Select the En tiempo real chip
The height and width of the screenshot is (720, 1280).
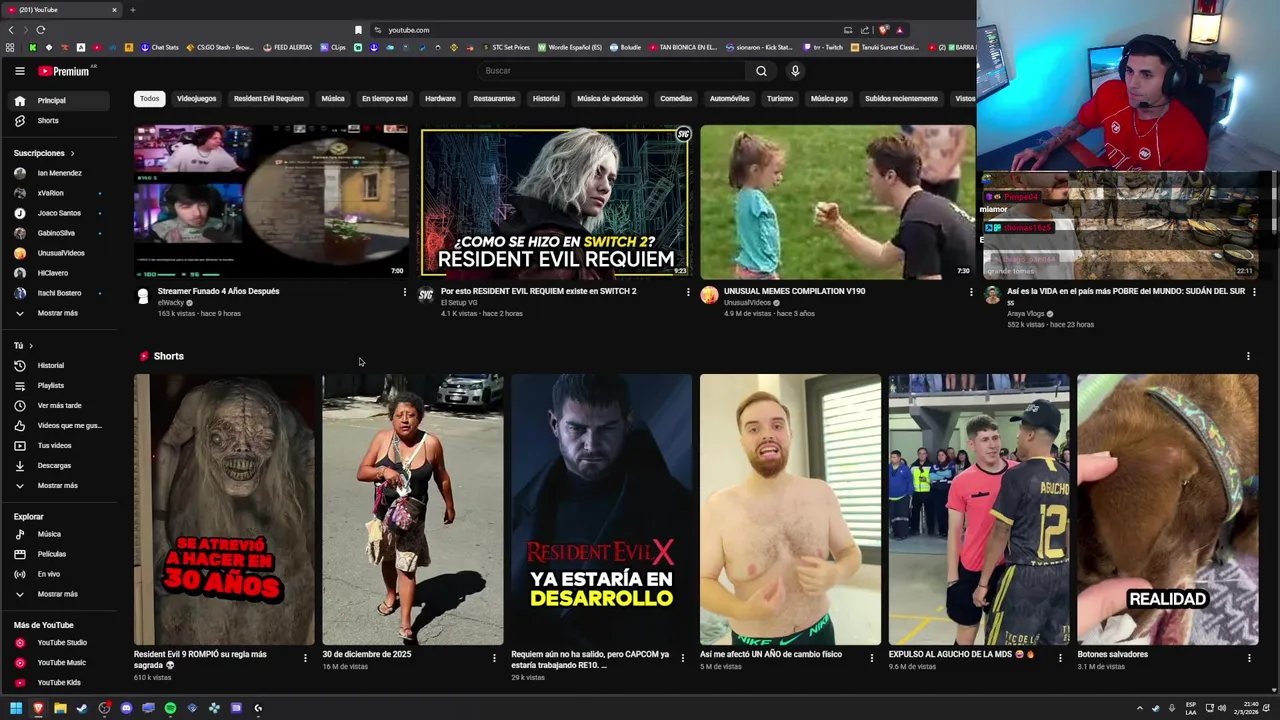pos(384,99)
